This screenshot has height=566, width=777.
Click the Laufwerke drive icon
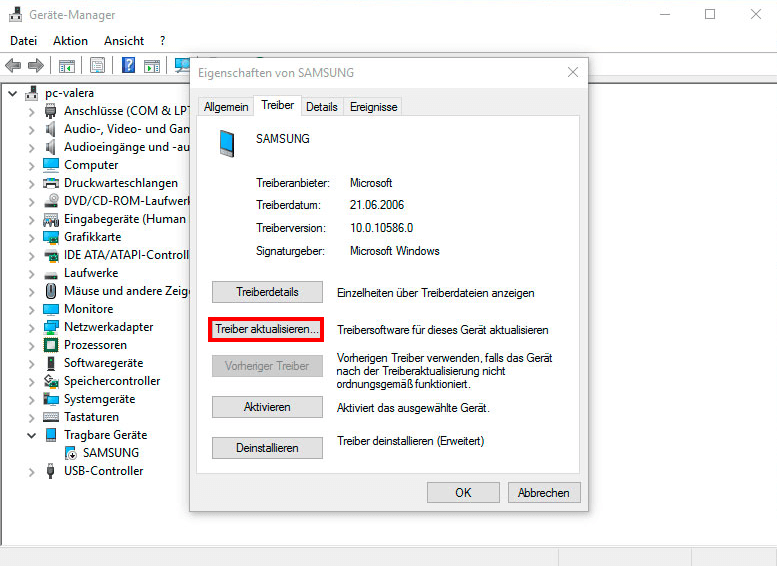pyautogui.click(x=51, y=273)
